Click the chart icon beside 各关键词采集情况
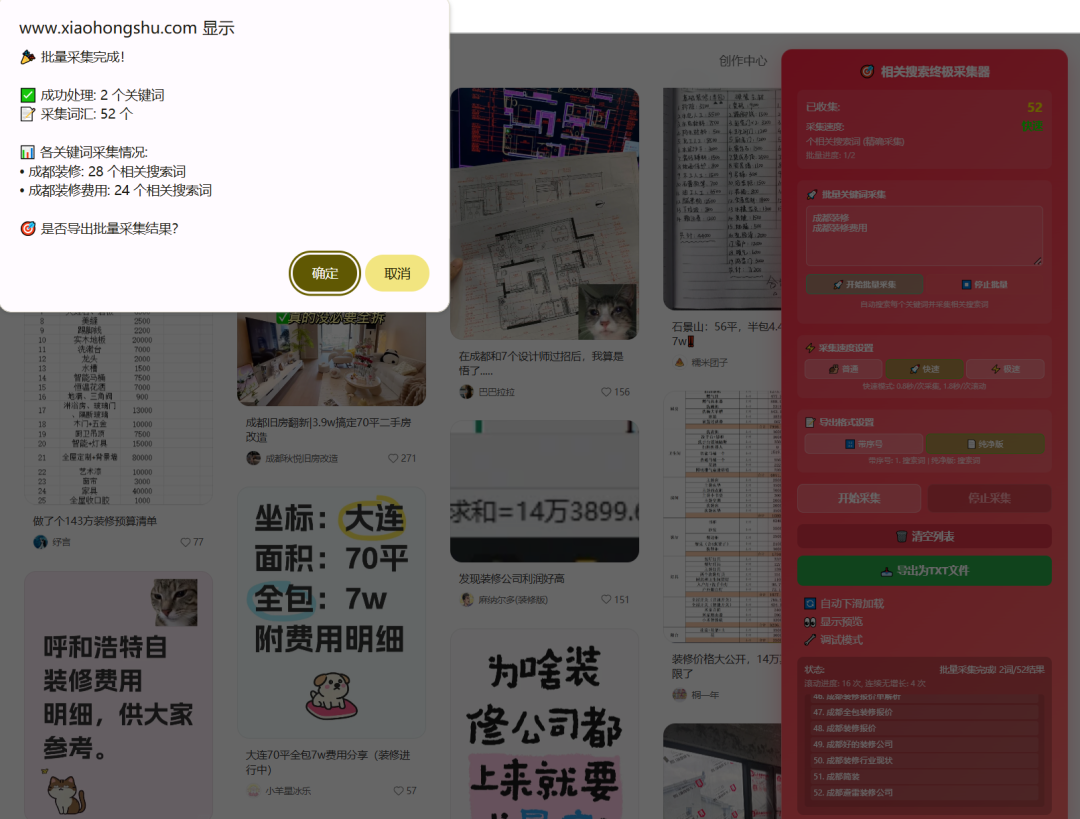 coord(28,152)
